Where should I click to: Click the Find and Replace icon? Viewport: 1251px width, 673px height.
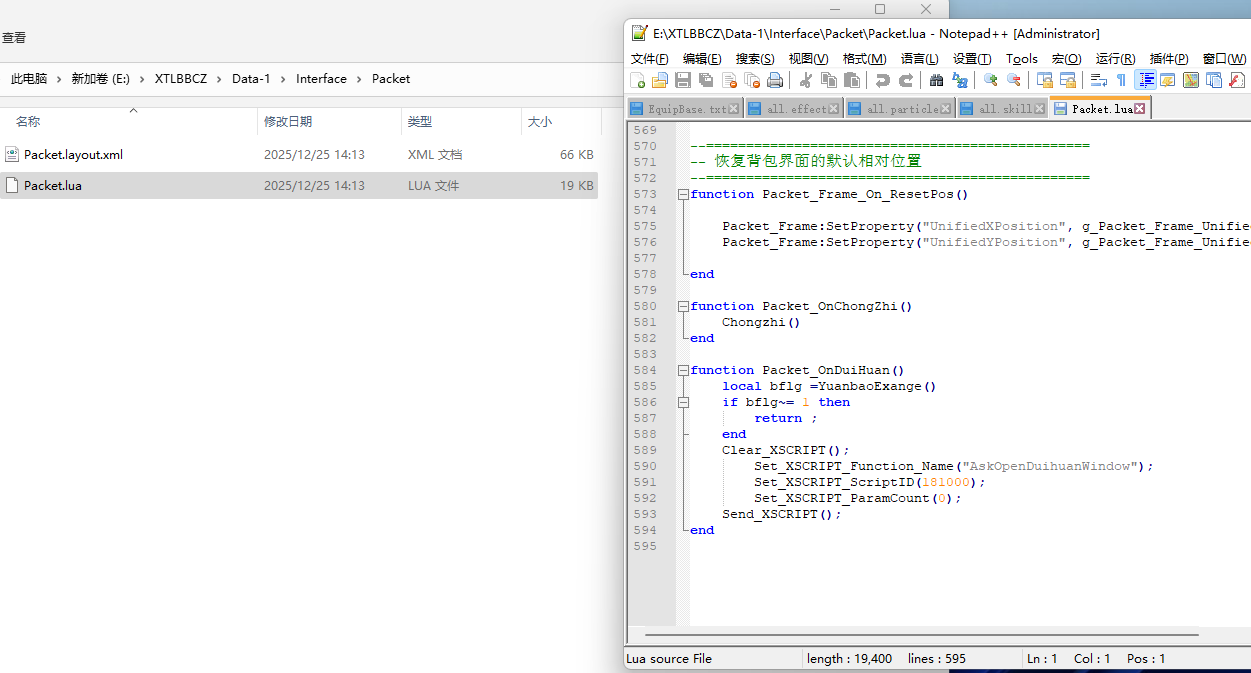(960, 80)
